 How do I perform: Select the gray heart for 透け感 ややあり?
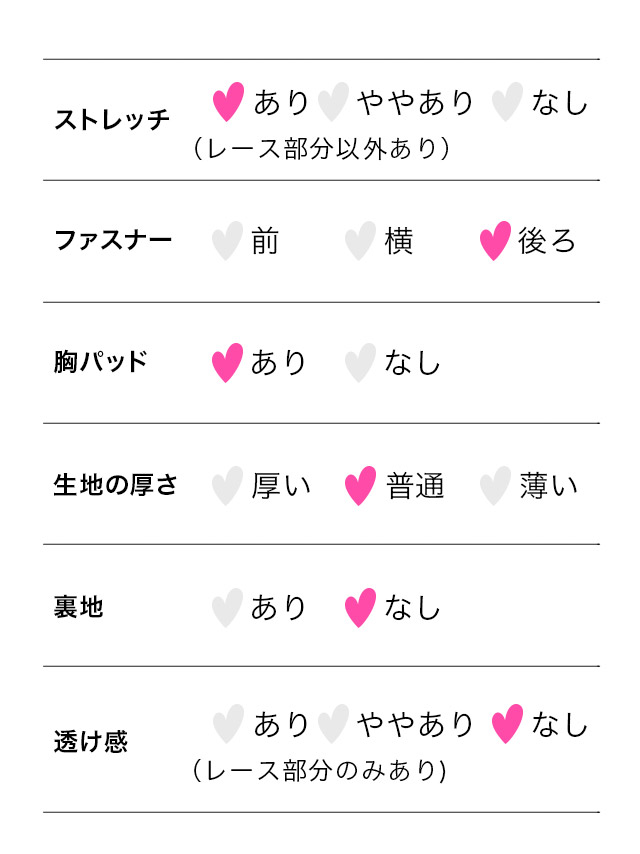[x=333, y=724]
